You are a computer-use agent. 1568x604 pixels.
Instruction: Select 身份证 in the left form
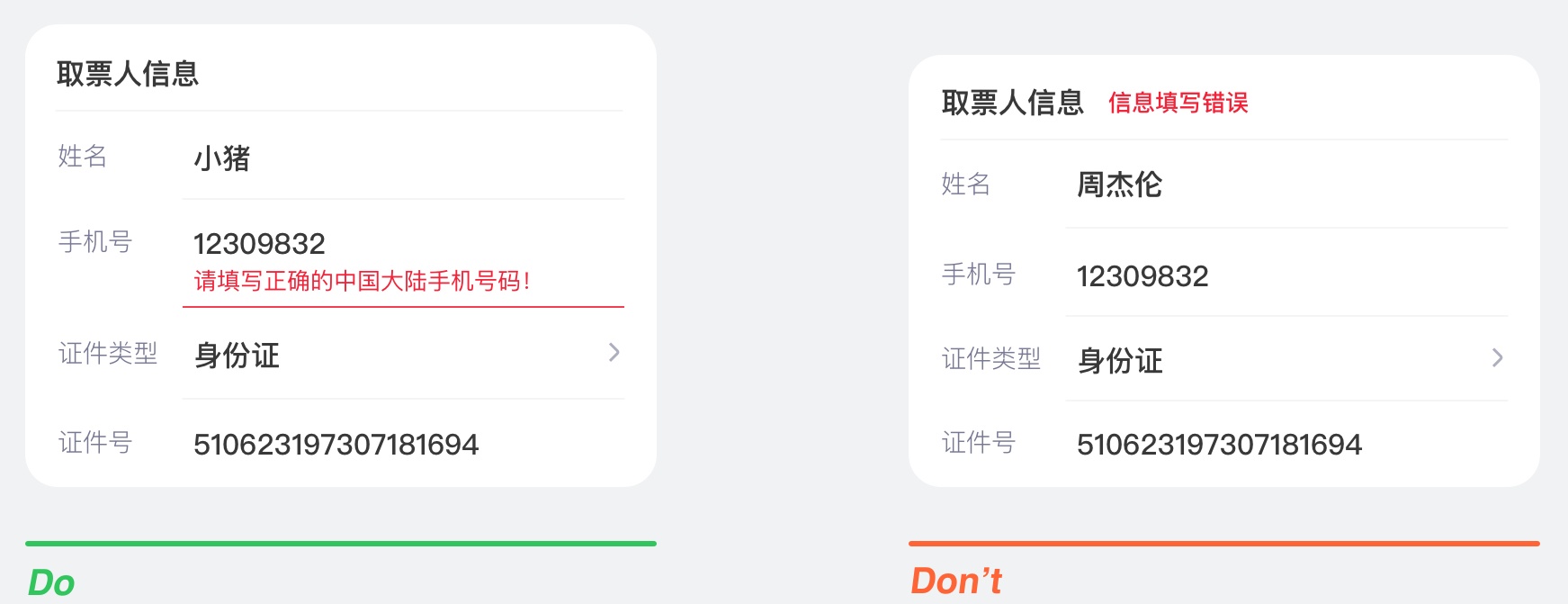pos(236,356)
